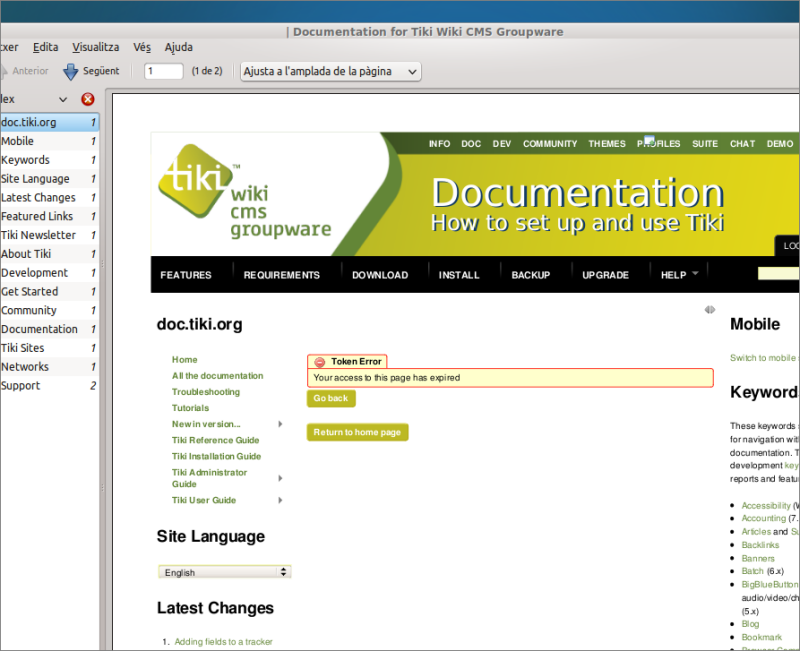
Task: Click DEV in top site bar
Action: tap(502, 144)
